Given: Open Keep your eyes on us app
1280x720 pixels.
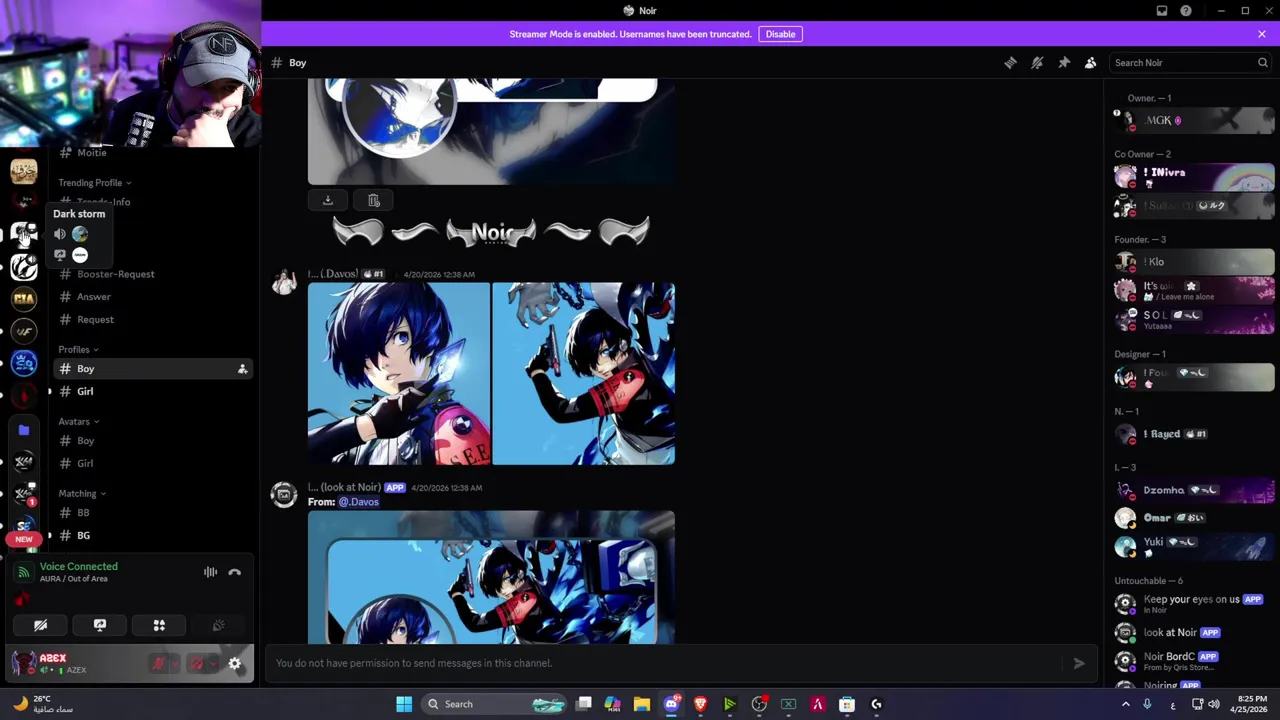Looking at the screenshot, I should click(x=1193, y=604).
